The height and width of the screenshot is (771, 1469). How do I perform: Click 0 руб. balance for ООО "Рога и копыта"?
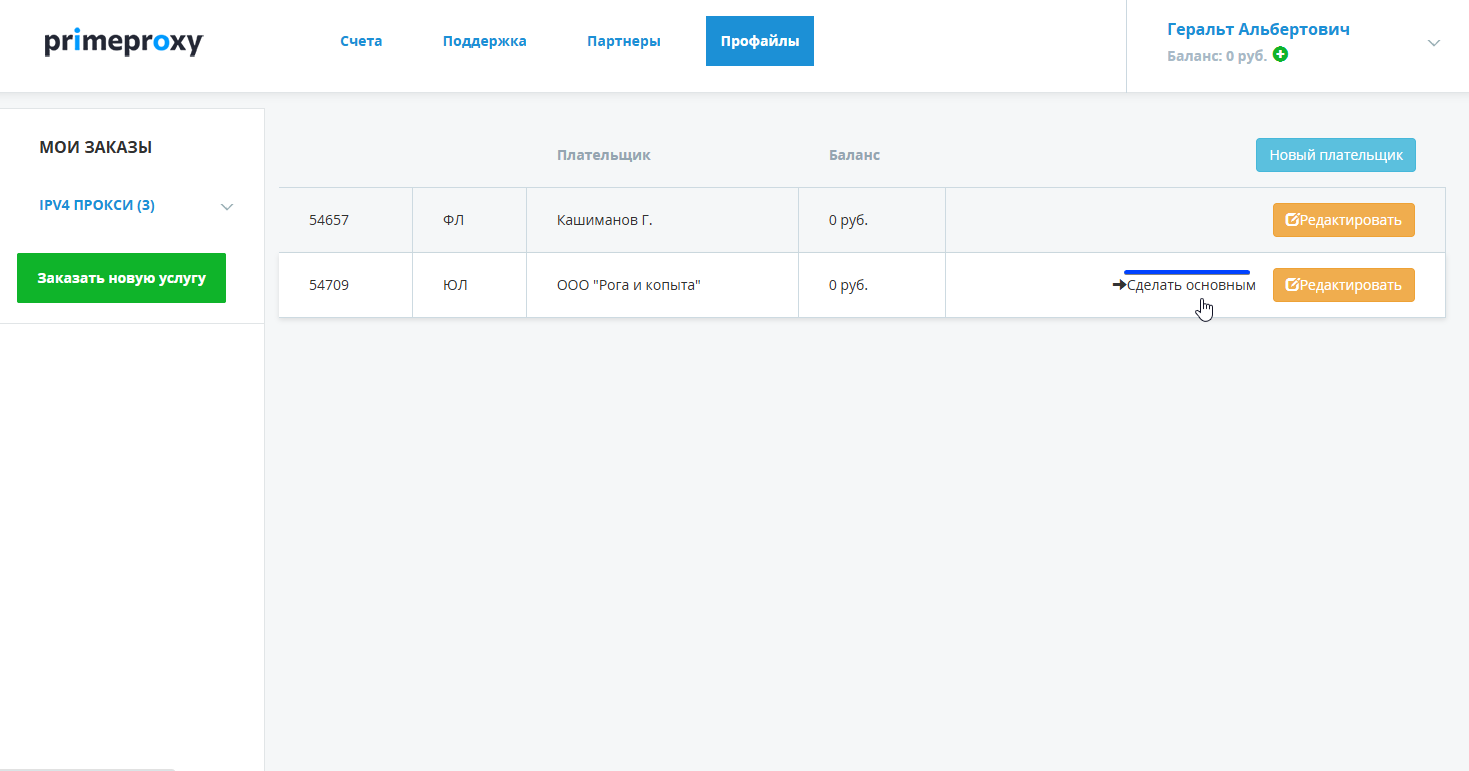[x=848, y=285]
